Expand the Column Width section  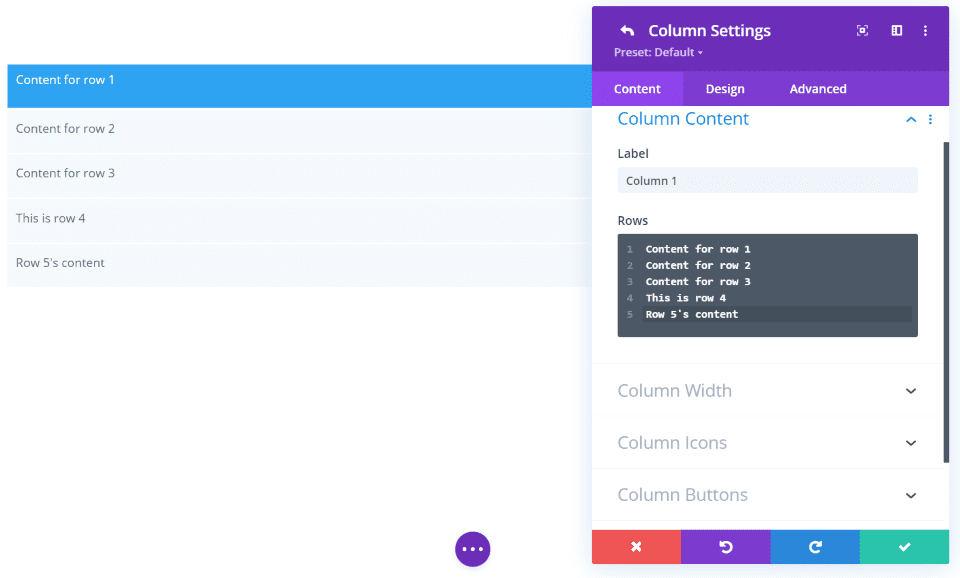tap(910, 390)
